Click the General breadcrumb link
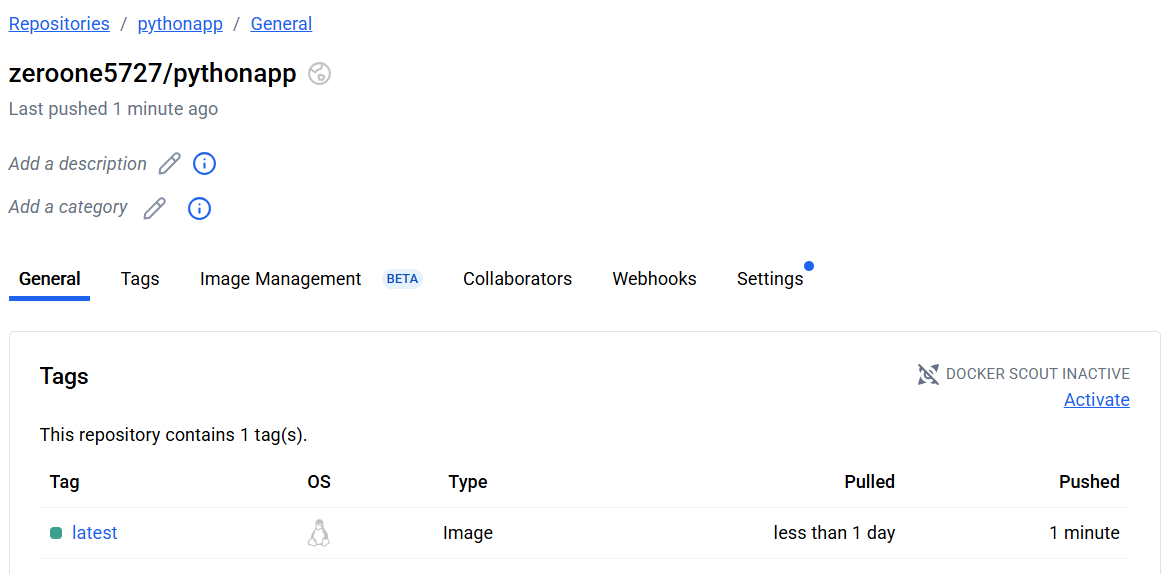The width and height of the screenshot is (1168, 574). click(x=282, y=24)
